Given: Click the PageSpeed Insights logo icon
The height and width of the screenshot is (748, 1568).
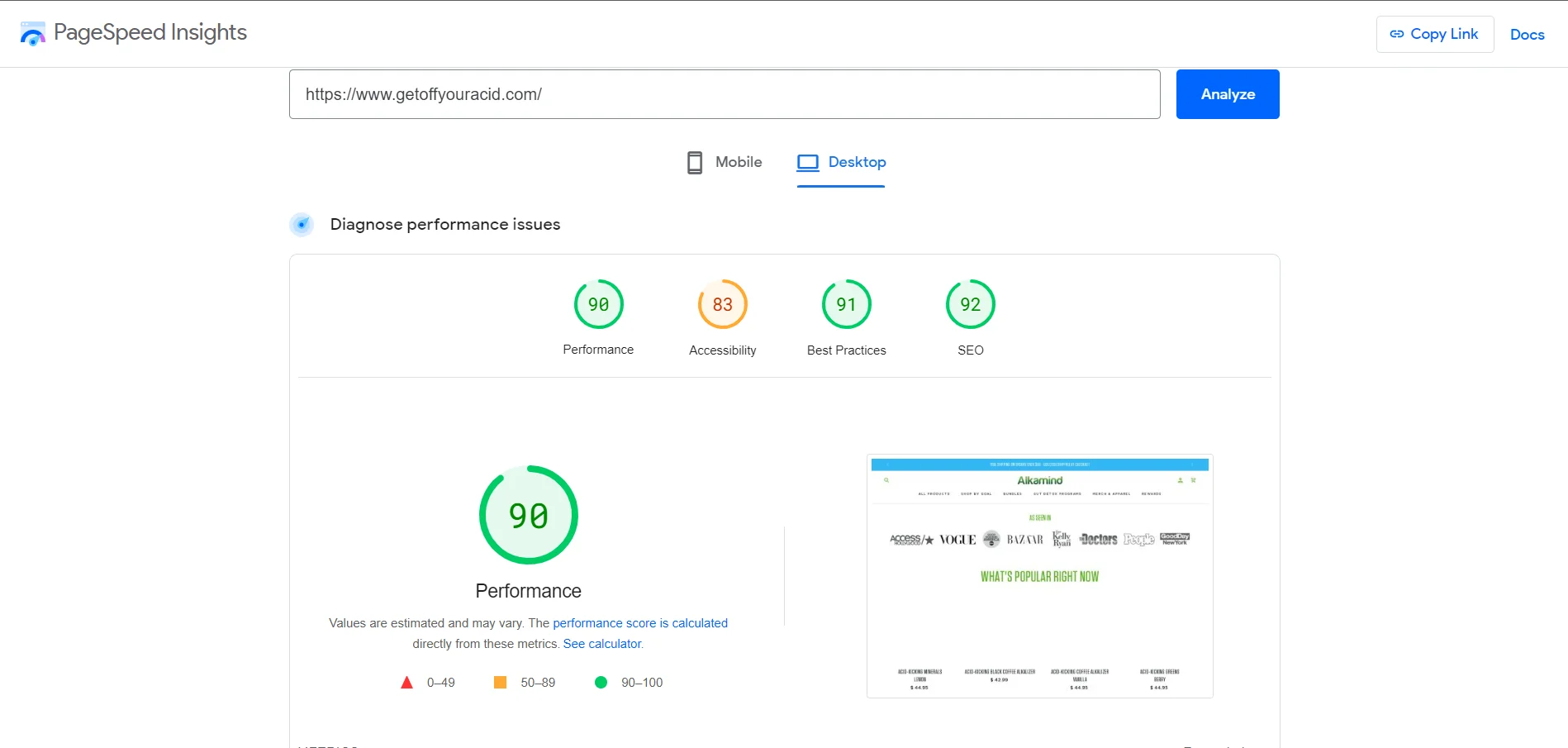Looking at the screenshot, I should (33, 34).
